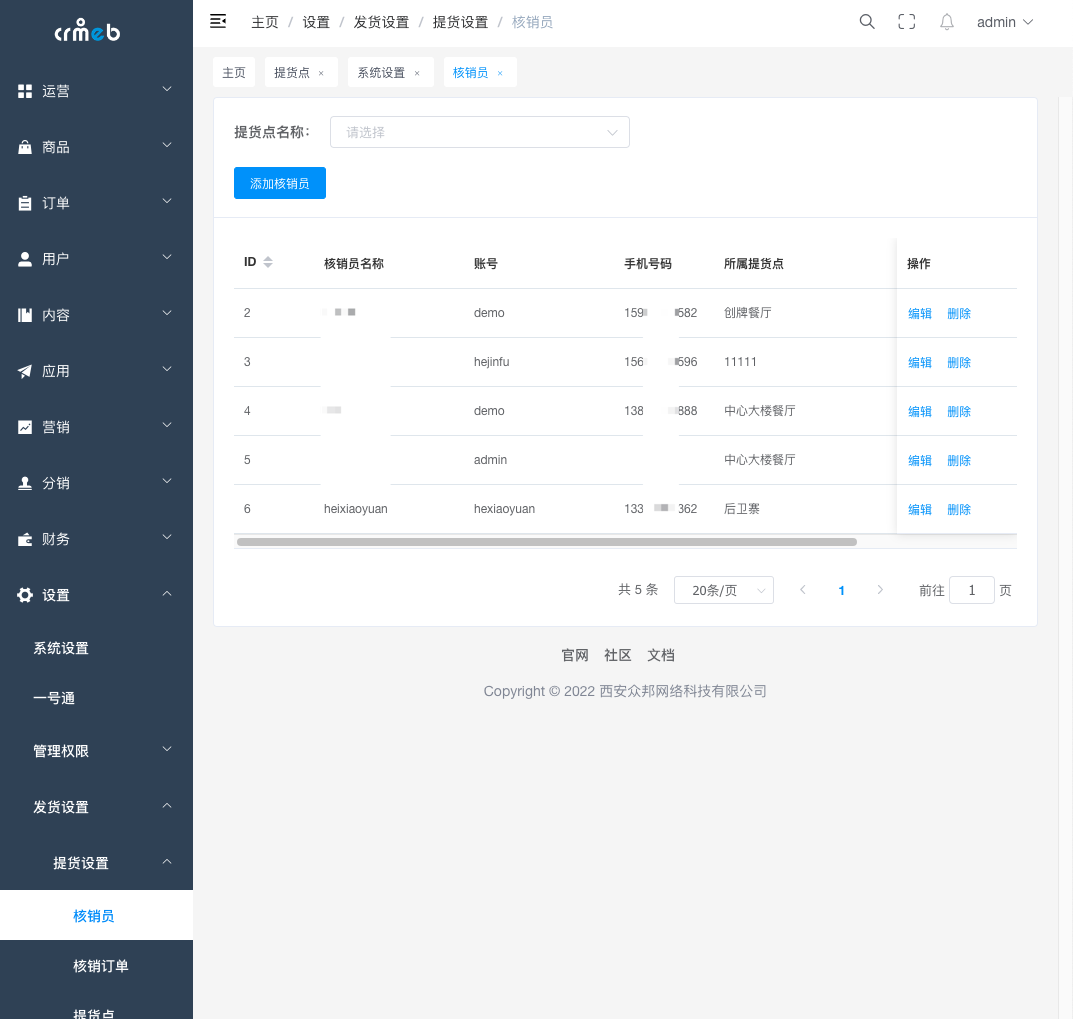The image size is (1073, 1019).
Task: Open the admin user dropdown
Action: click(1005, 22)
